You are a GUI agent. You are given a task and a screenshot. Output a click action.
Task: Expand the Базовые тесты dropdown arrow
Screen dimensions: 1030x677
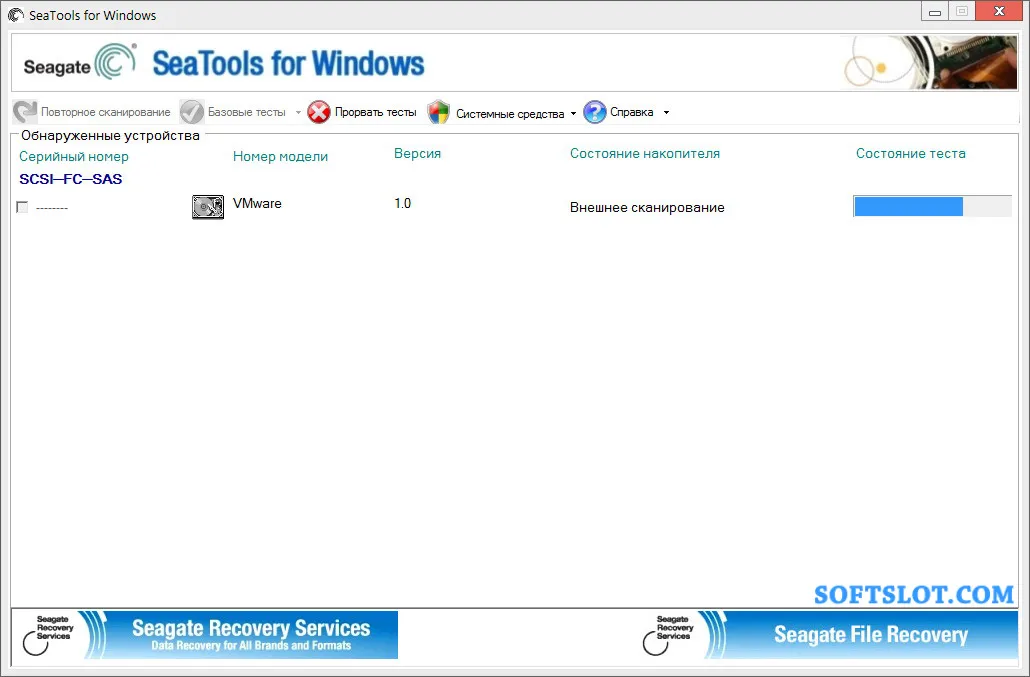pos(298,112)
